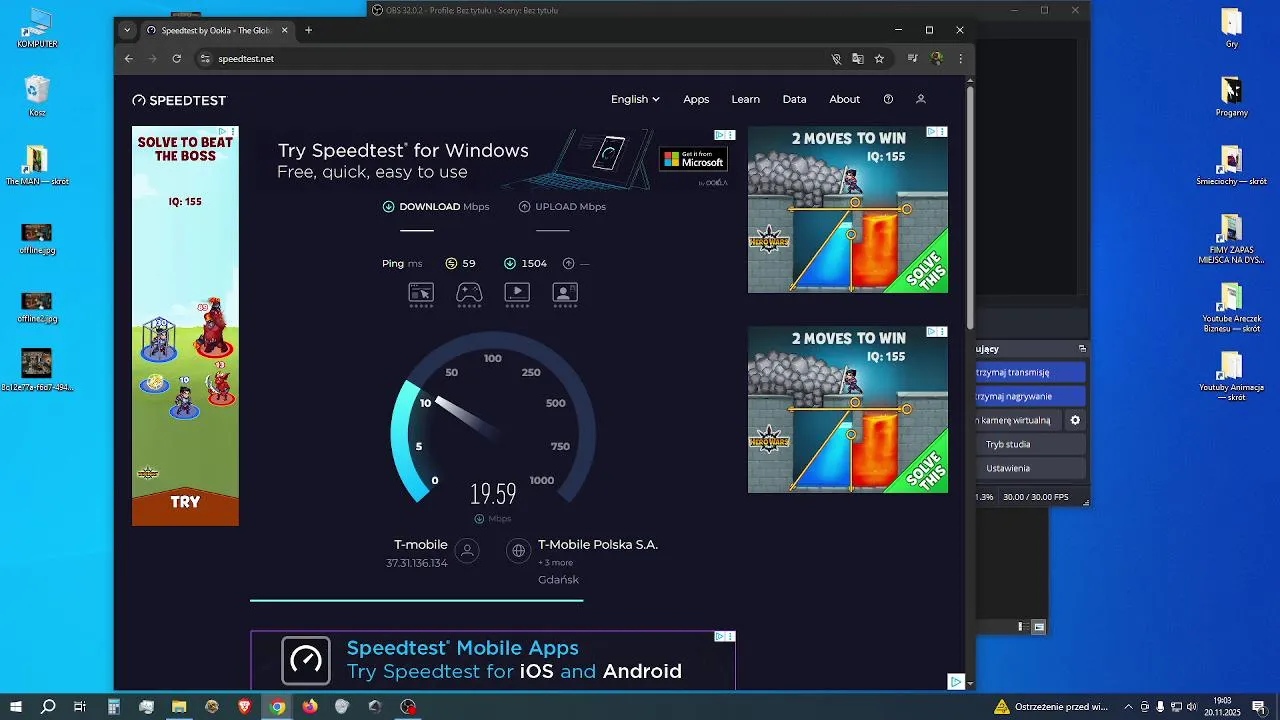Open Calculator from the taskbar
The width and height of the screenshot is (1280, 720).
[114, 707]
